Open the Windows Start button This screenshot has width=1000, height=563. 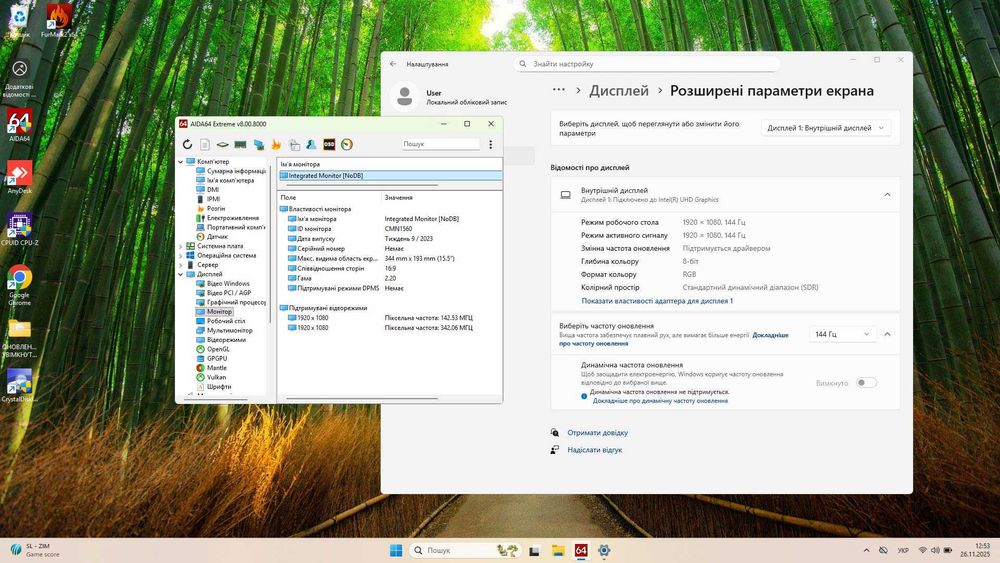[x=396, y=550]
